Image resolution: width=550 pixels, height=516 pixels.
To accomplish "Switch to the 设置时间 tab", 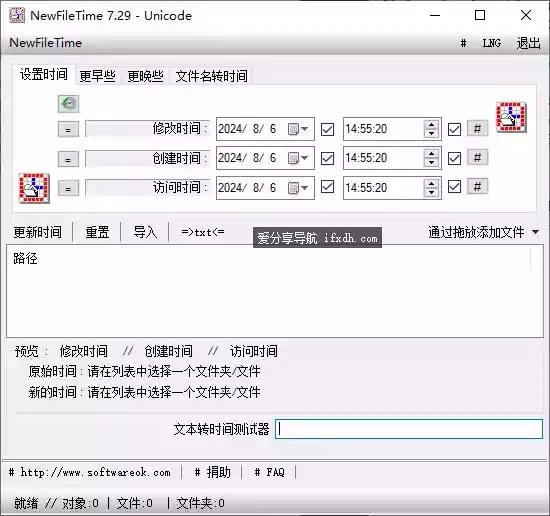I will click(x=44, y=74).
